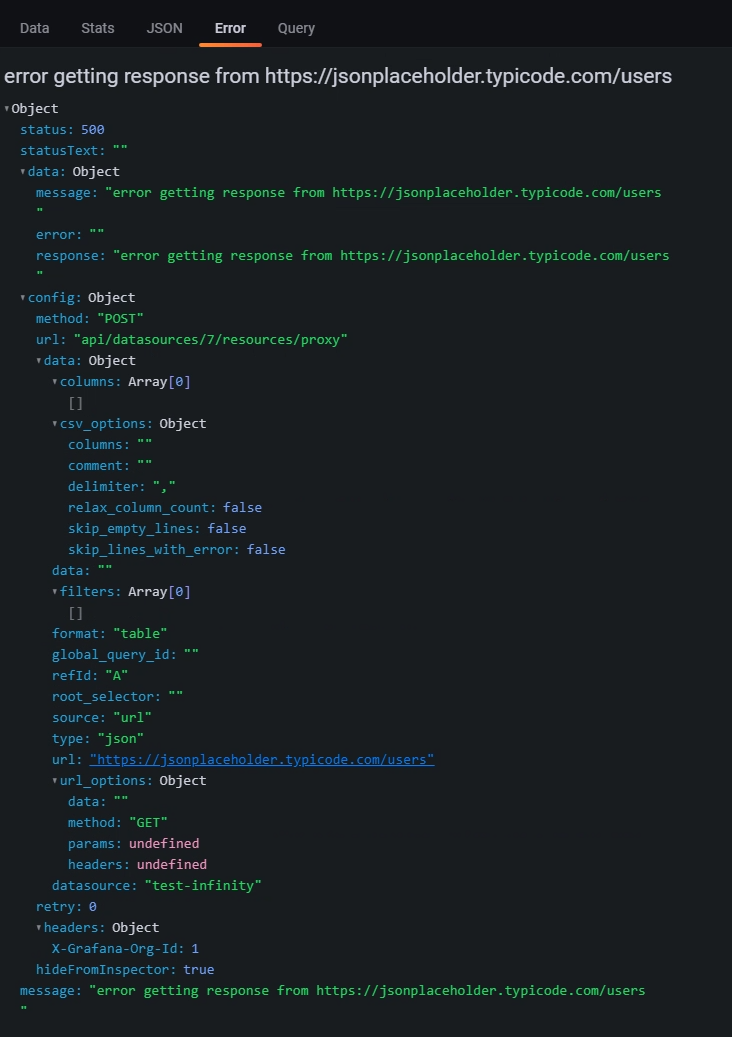Click the method: "GET" row
The width and height of the screenshot is (732, 1037).
(118, 823)
